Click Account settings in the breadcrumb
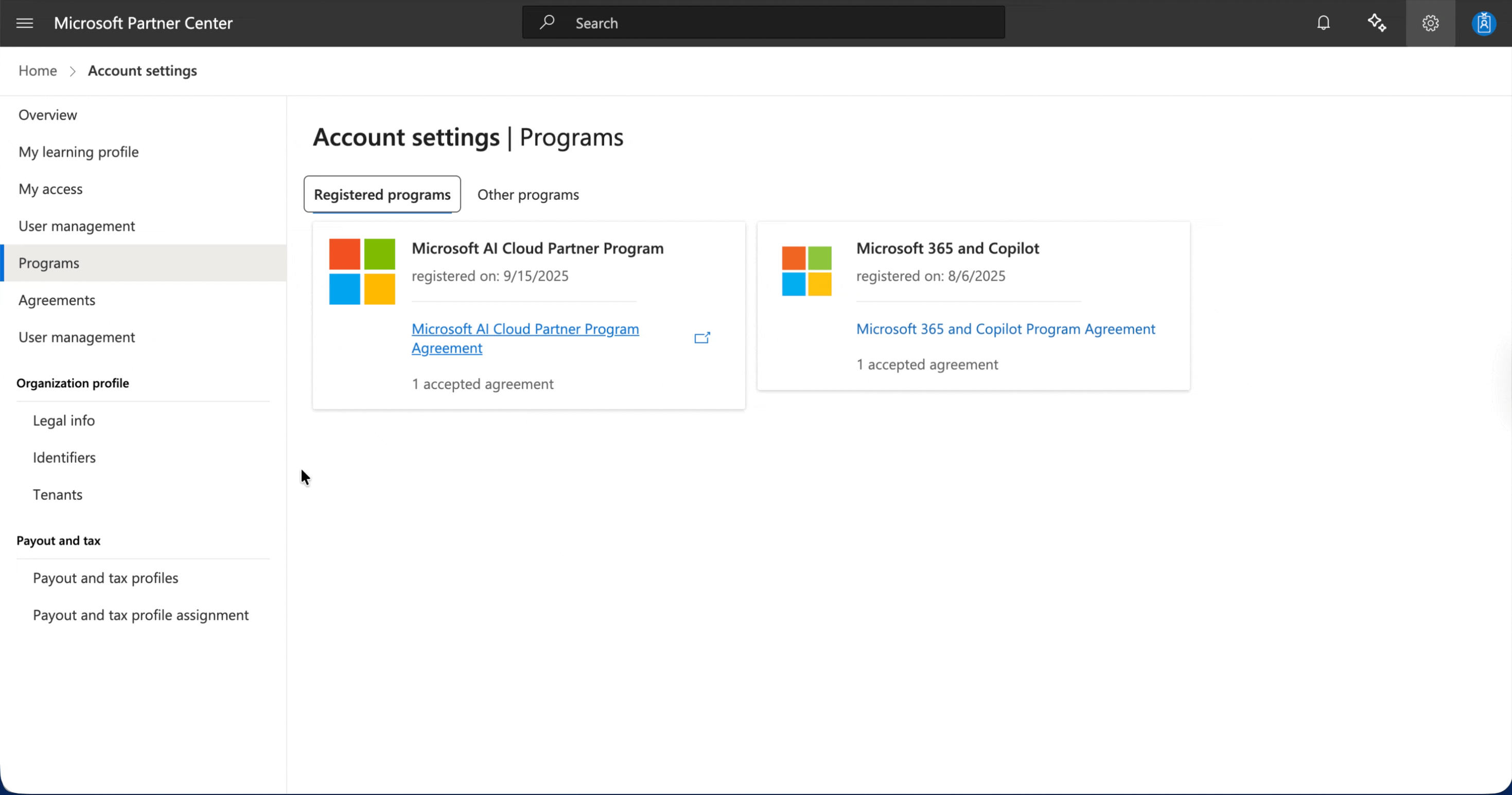Image resolution: width=1512 pixels, height=795 pixels. [x=143, y=71]
